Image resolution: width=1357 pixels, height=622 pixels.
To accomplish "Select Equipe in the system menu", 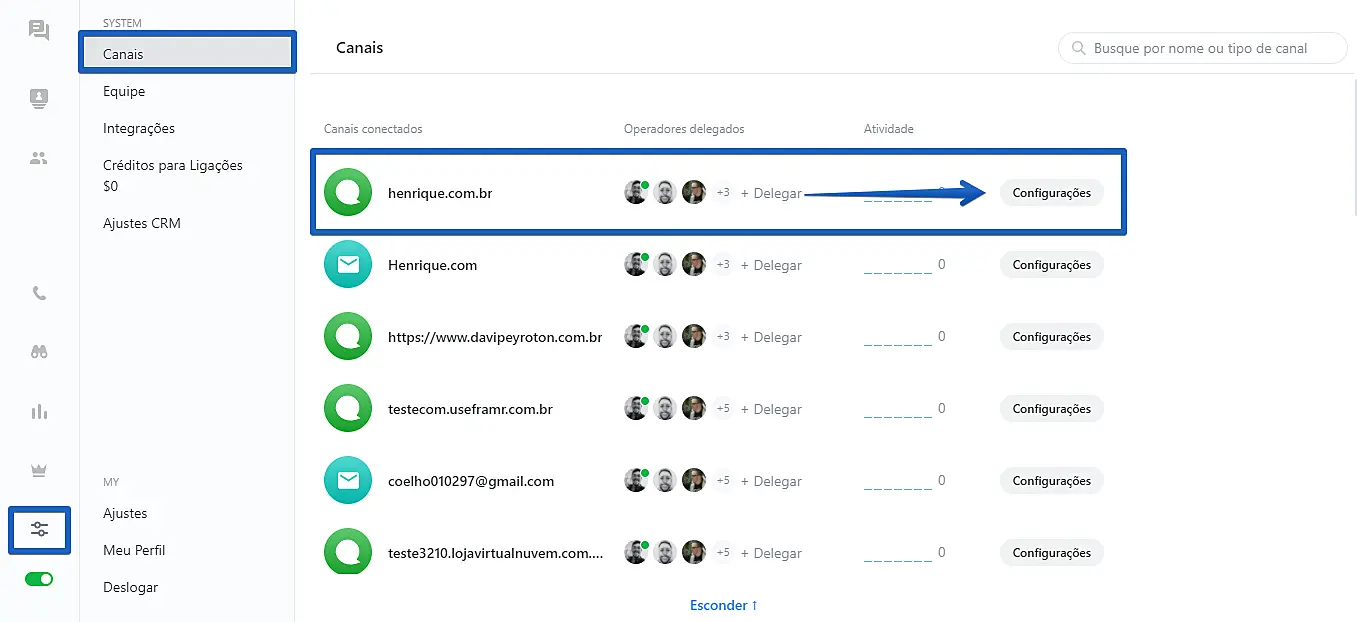I will 124,91.
